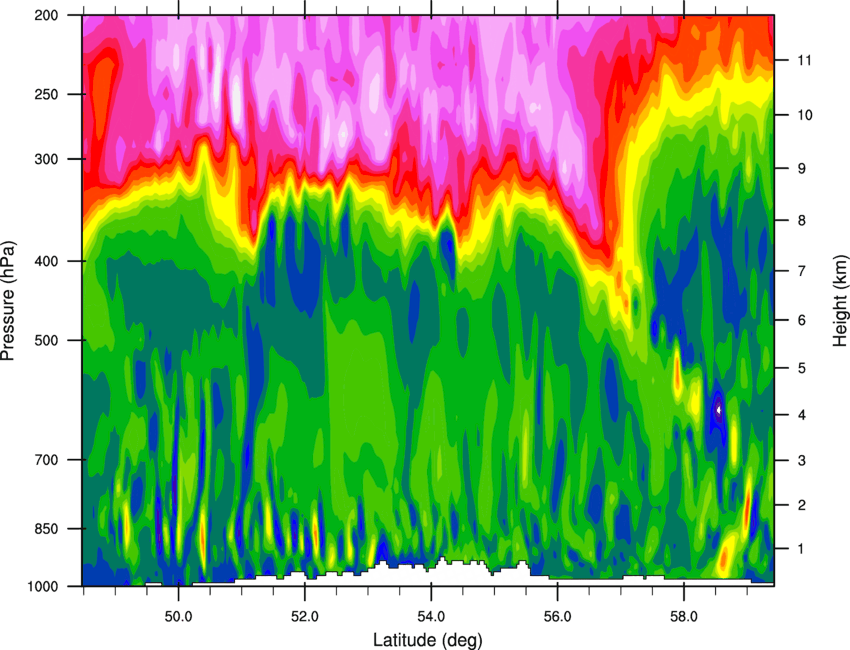Click the 700 pressure tick label

47,460
